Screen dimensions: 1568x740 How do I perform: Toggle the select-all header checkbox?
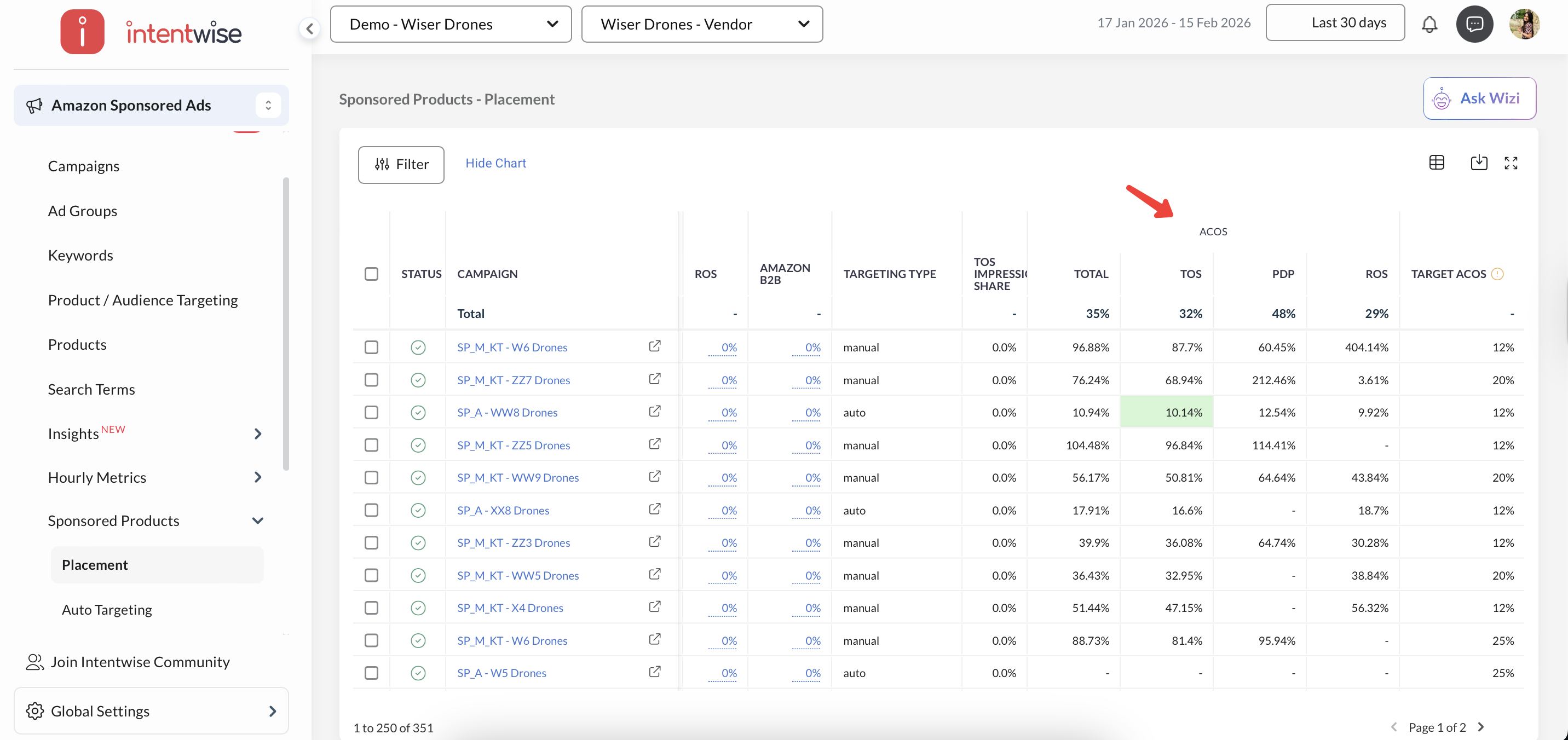pyautogui.click(x=371, y=274)
